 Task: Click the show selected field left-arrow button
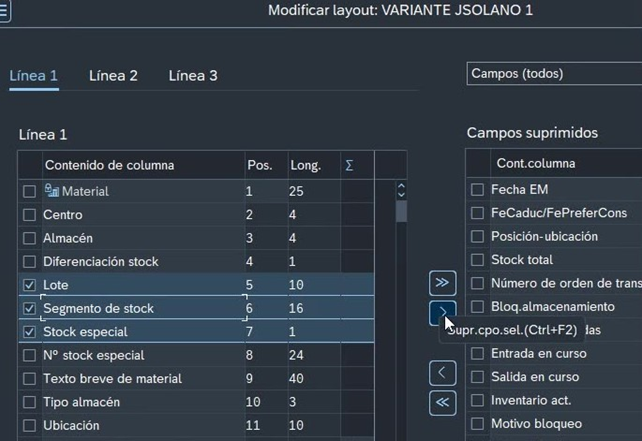pyautogui.click(x=444, y=373)
